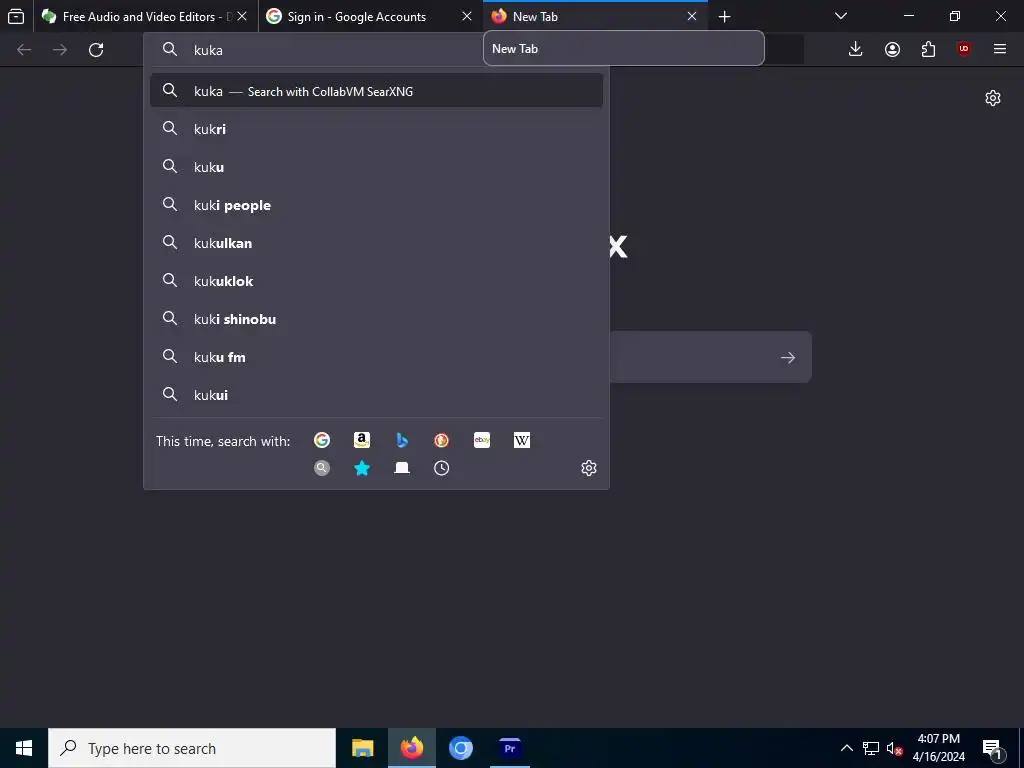This screenshot has height=768, width=1024.
Task: Open the Extensions menu
Action: tap(928, 49)
